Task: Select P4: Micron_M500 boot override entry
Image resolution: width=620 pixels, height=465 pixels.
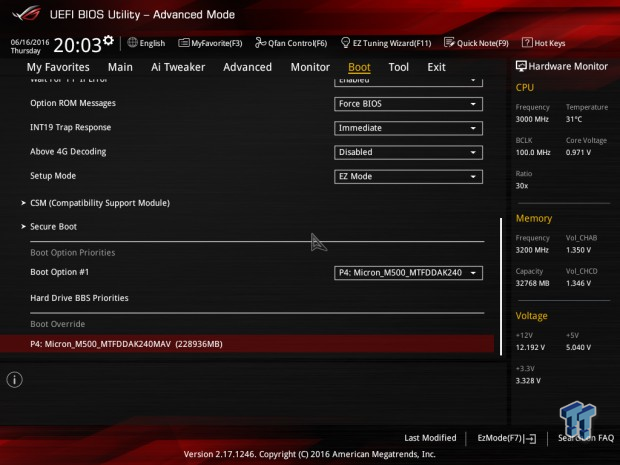Action: 247,344
